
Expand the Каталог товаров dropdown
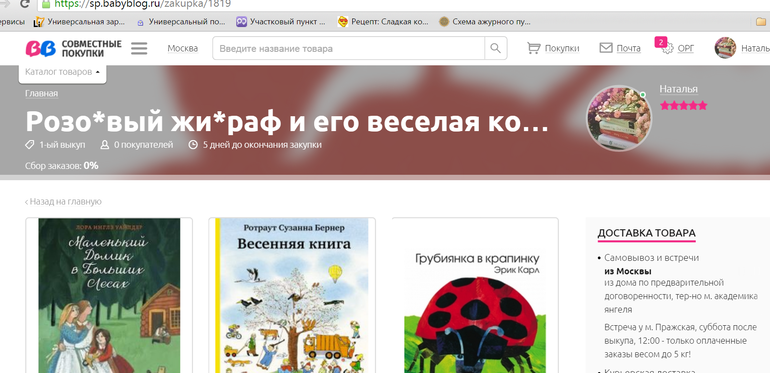click(x=62, y=72)
